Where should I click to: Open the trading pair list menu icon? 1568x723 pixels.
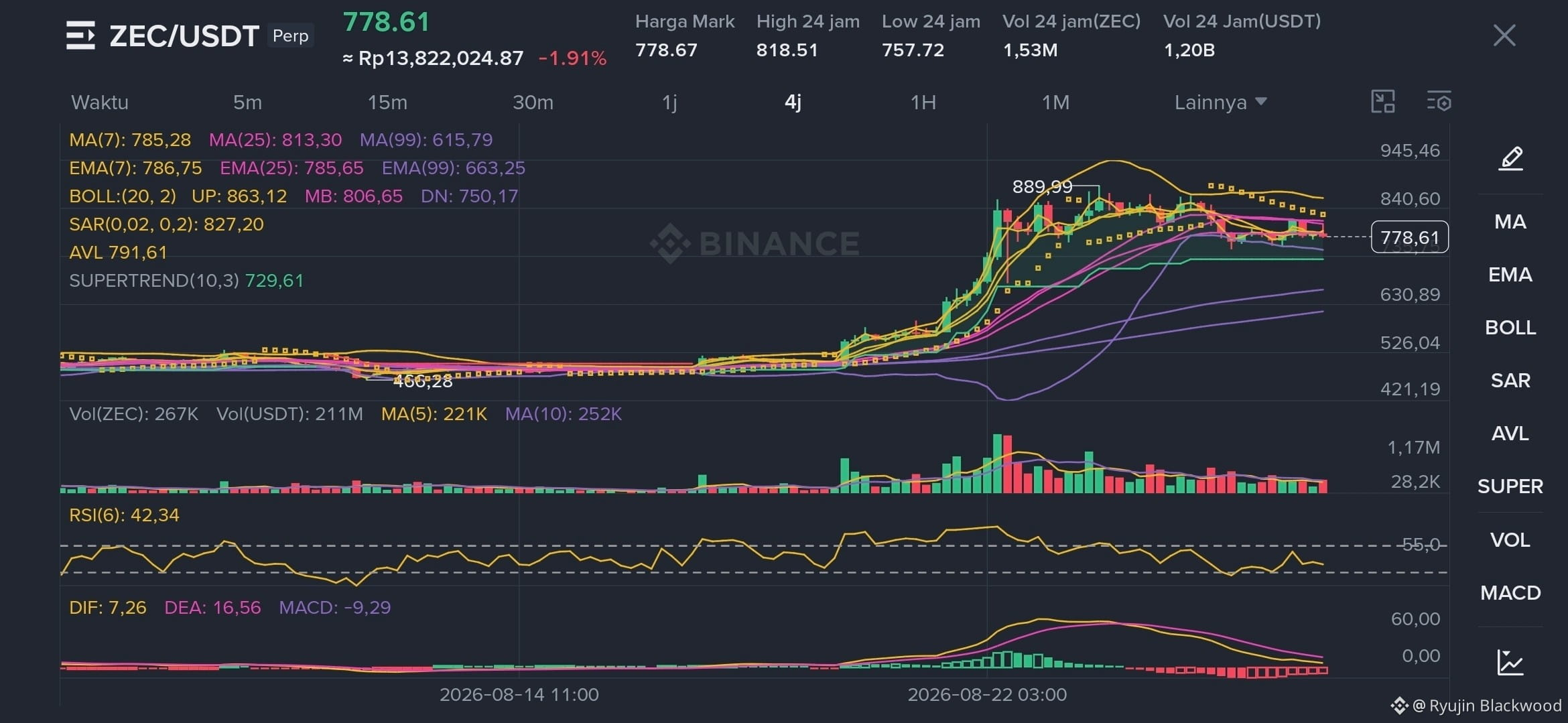click(x=80, y=36)
